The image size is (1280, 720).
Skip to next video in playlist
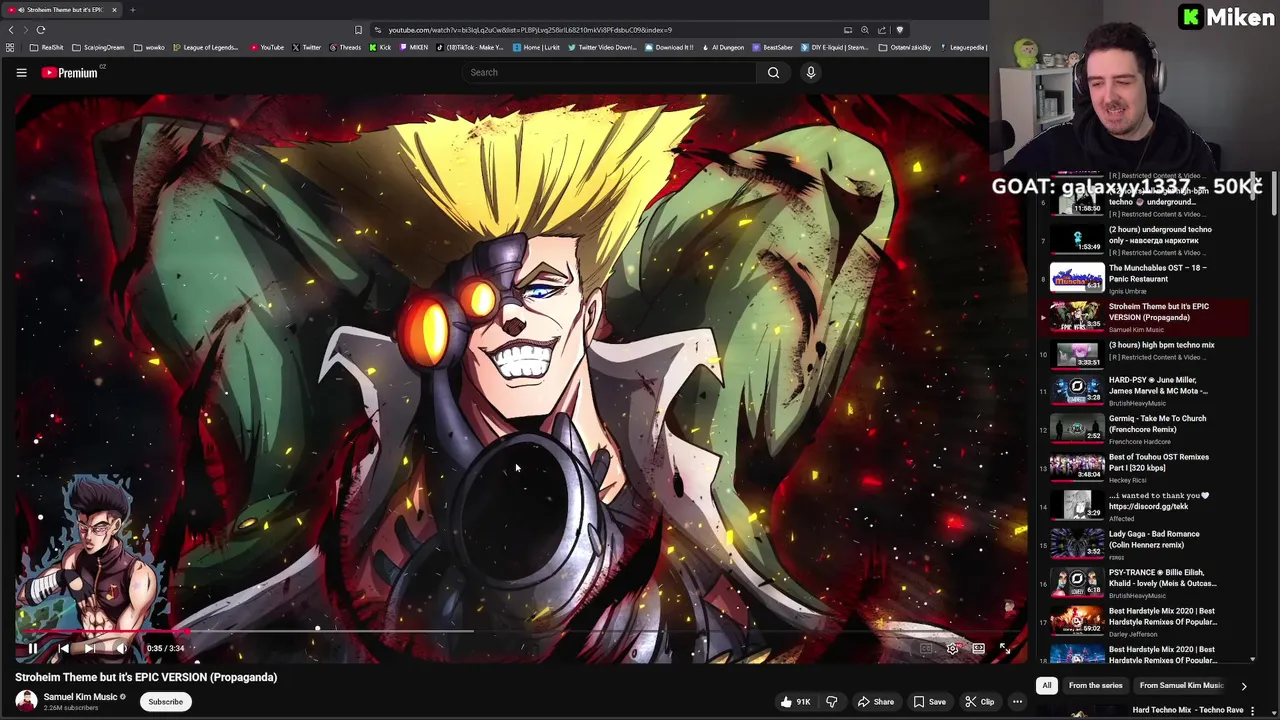coord(90,648)
